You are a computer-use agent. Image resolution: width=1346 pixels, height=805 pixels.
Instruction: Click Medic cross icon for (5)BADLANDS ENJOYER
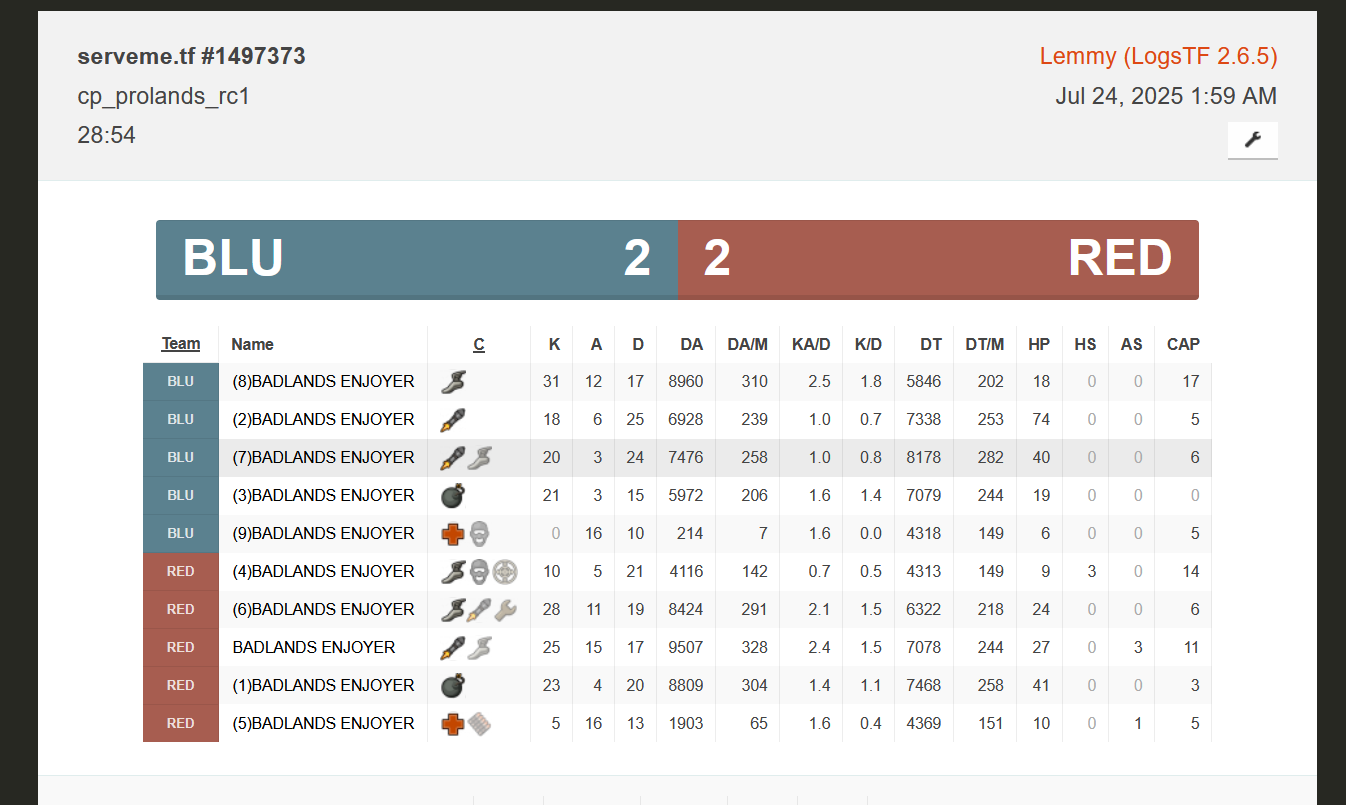coord(453,723)
